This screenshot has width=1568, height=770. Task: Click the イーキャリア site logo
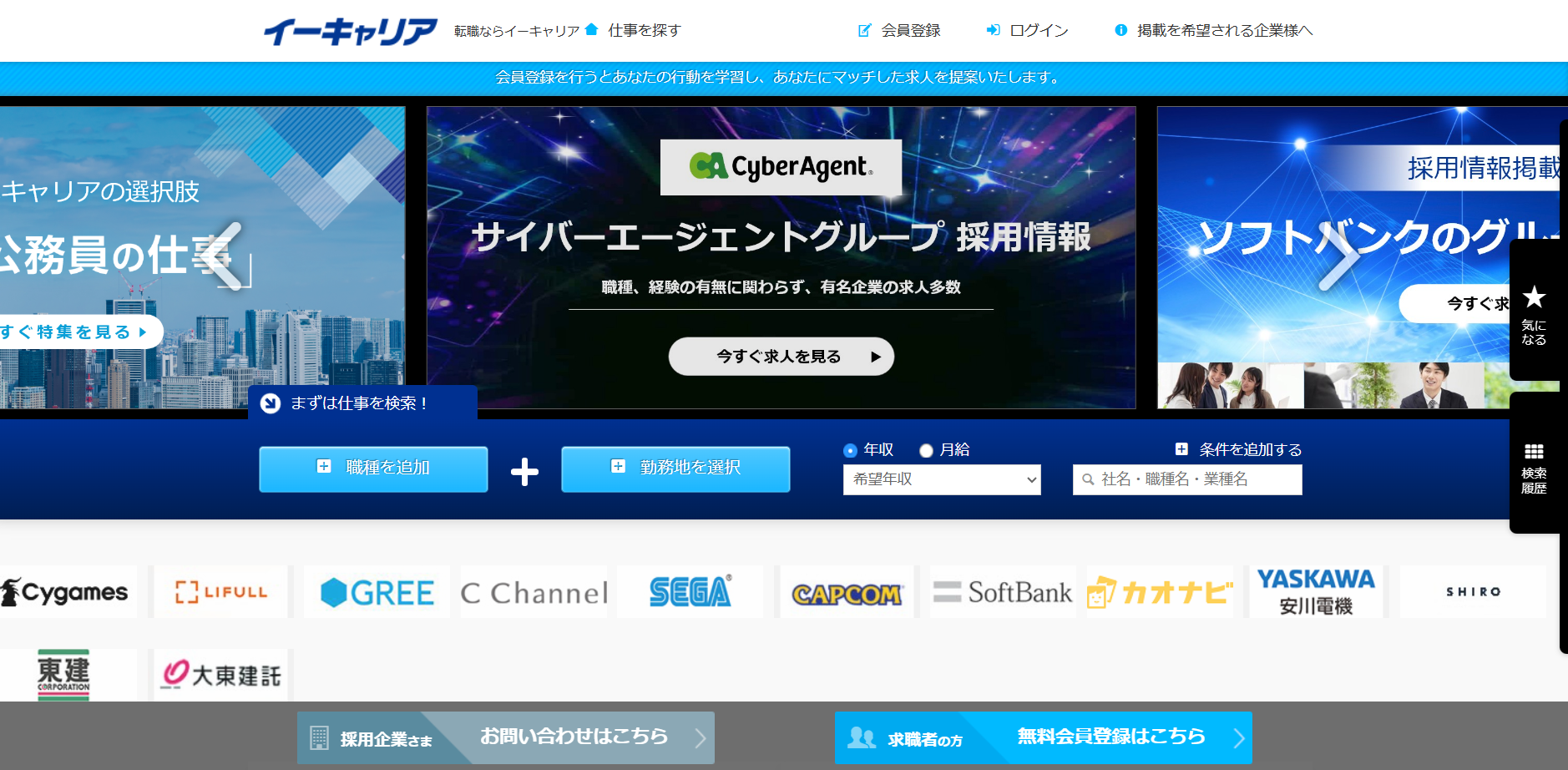[351, 31]
